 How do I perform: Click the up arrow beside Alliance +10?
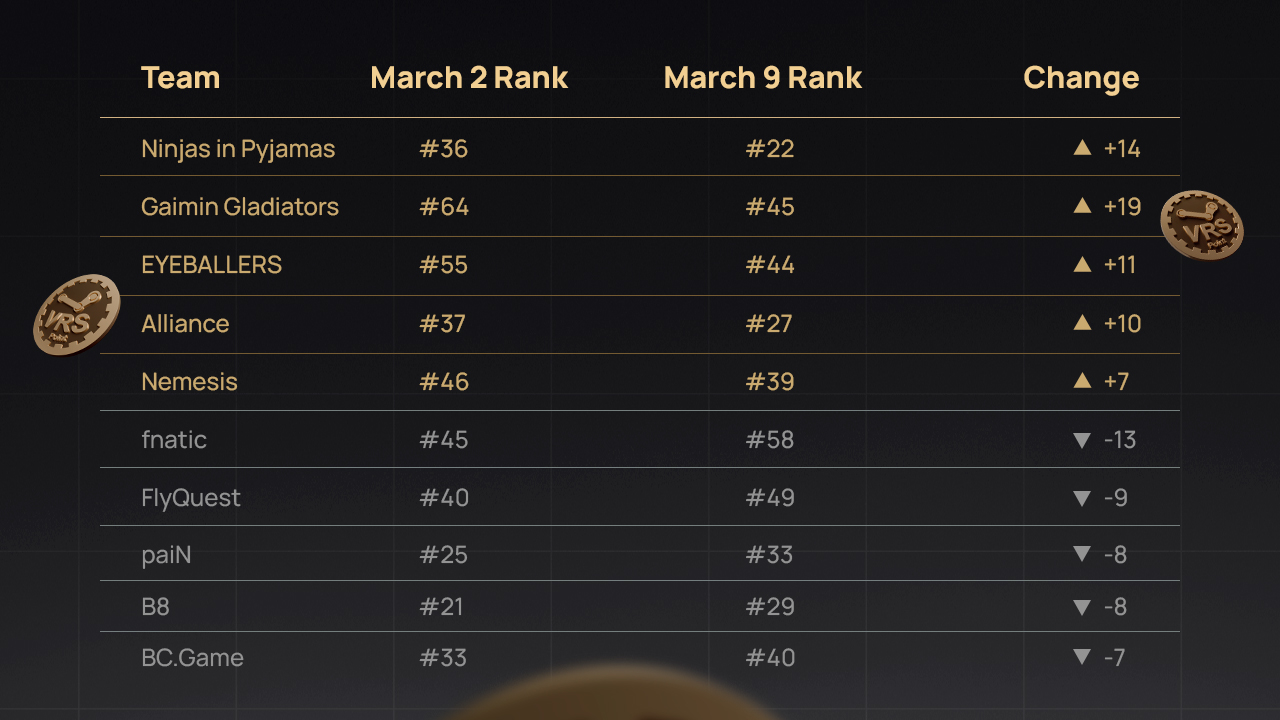tap(1081, 323)
